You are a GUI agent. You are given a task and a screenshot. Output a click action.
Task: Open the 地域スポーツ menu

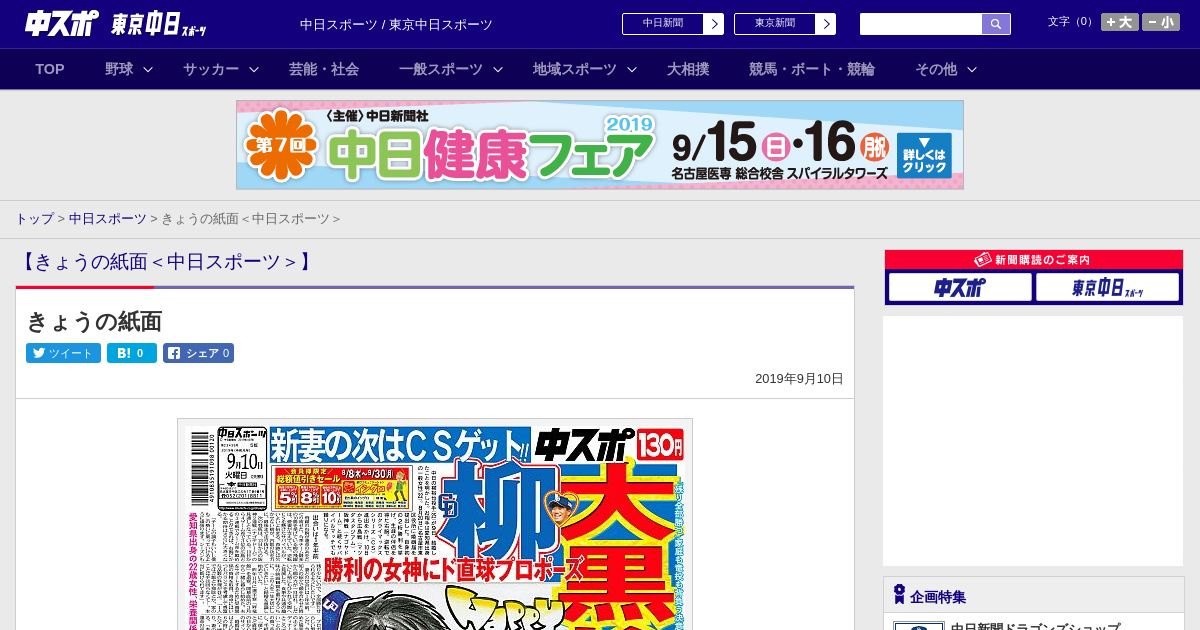(575, 69)
